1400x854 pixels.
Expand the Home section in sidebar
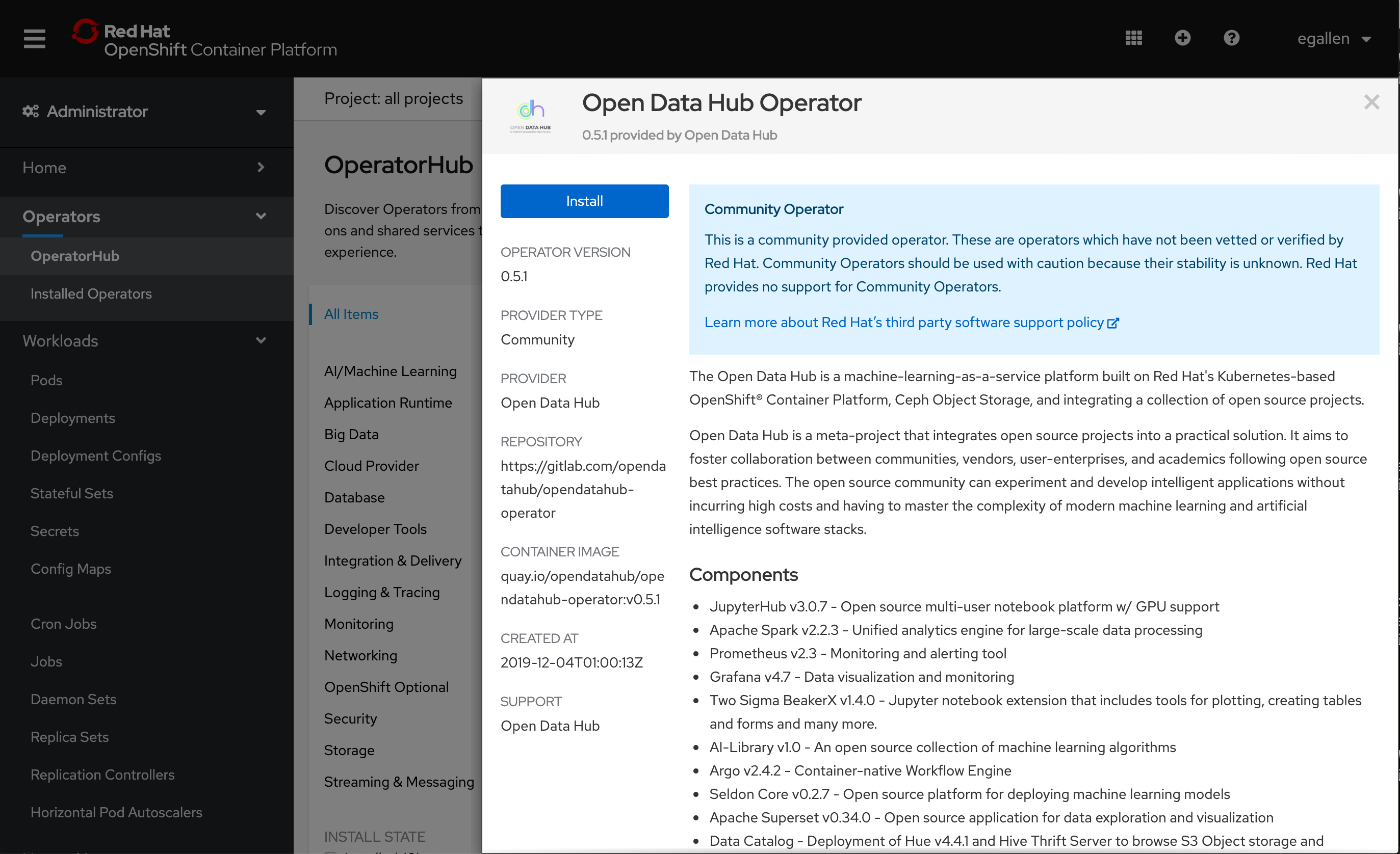tap(260, 167)
